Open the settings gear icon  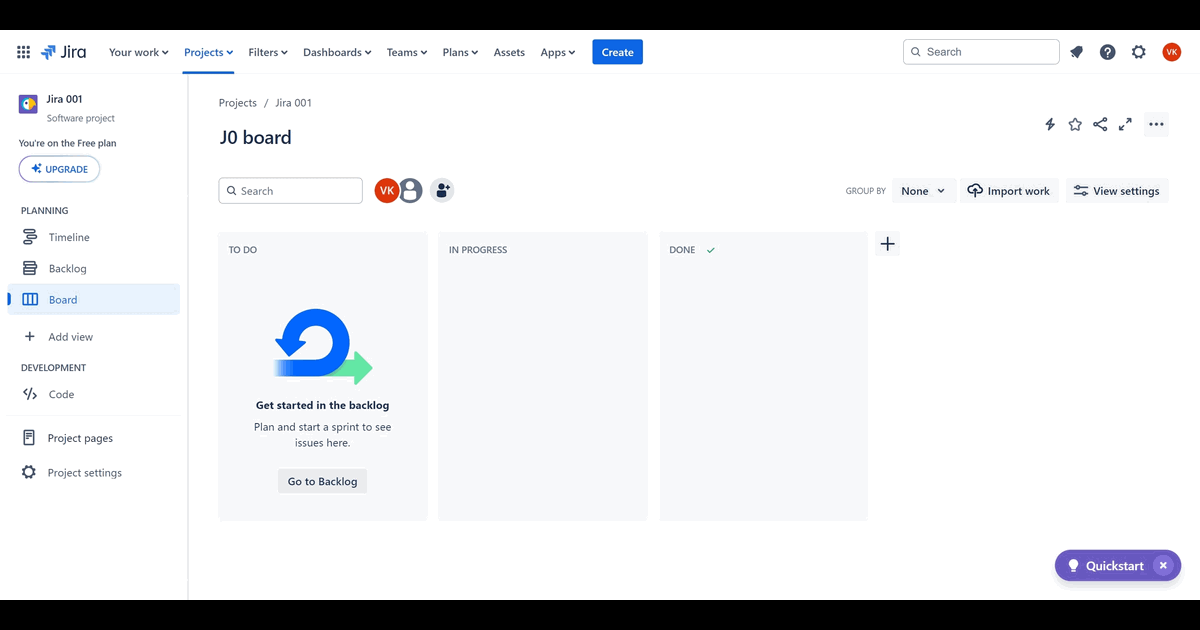tap(1139, 52)
